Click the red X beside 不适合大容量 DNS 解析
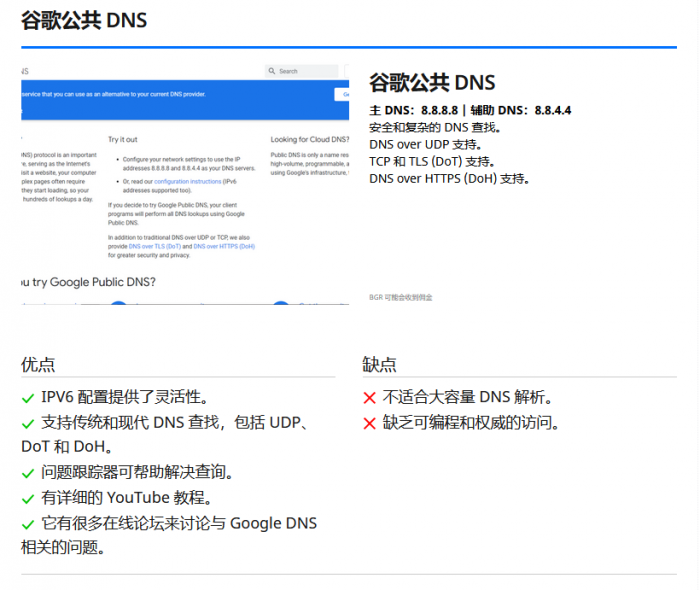Screen dimensions: 700x590 [370, 398]
